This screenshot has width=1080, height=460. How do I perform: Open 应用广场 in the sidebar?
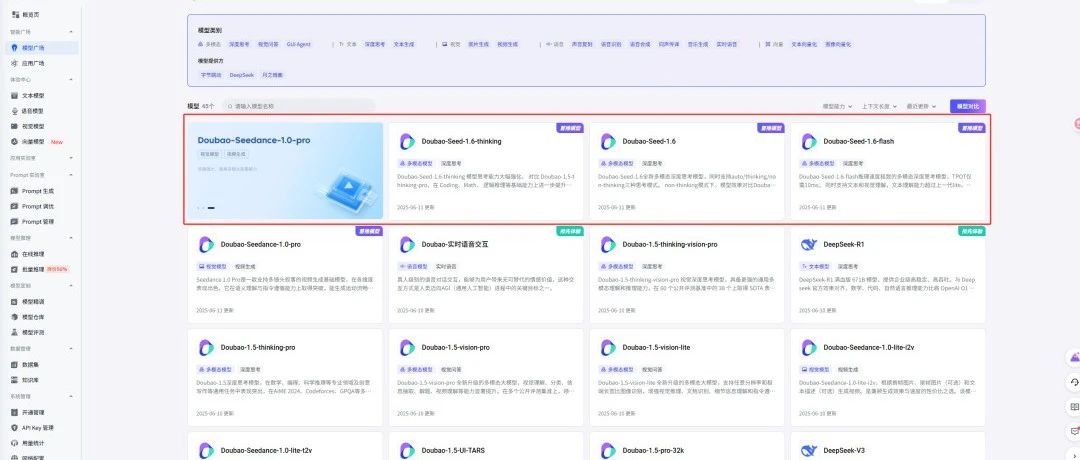(x=32, y=63)
